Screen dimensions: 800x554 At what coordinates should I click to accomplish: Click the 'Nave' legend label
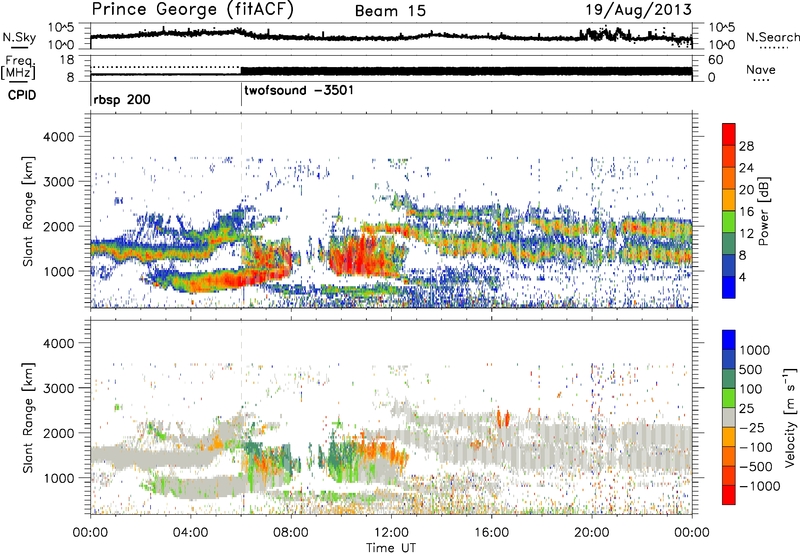(761, 69)
